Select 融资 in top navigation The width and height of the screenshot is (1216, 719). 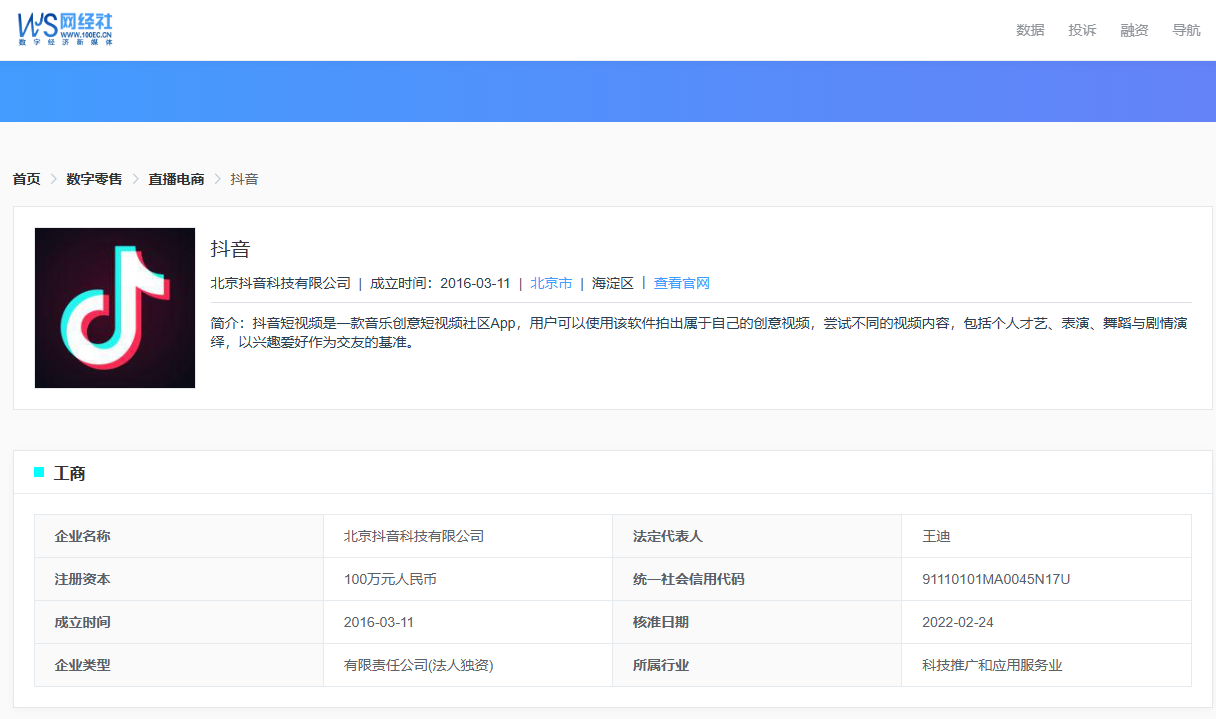click(1134, 30)
